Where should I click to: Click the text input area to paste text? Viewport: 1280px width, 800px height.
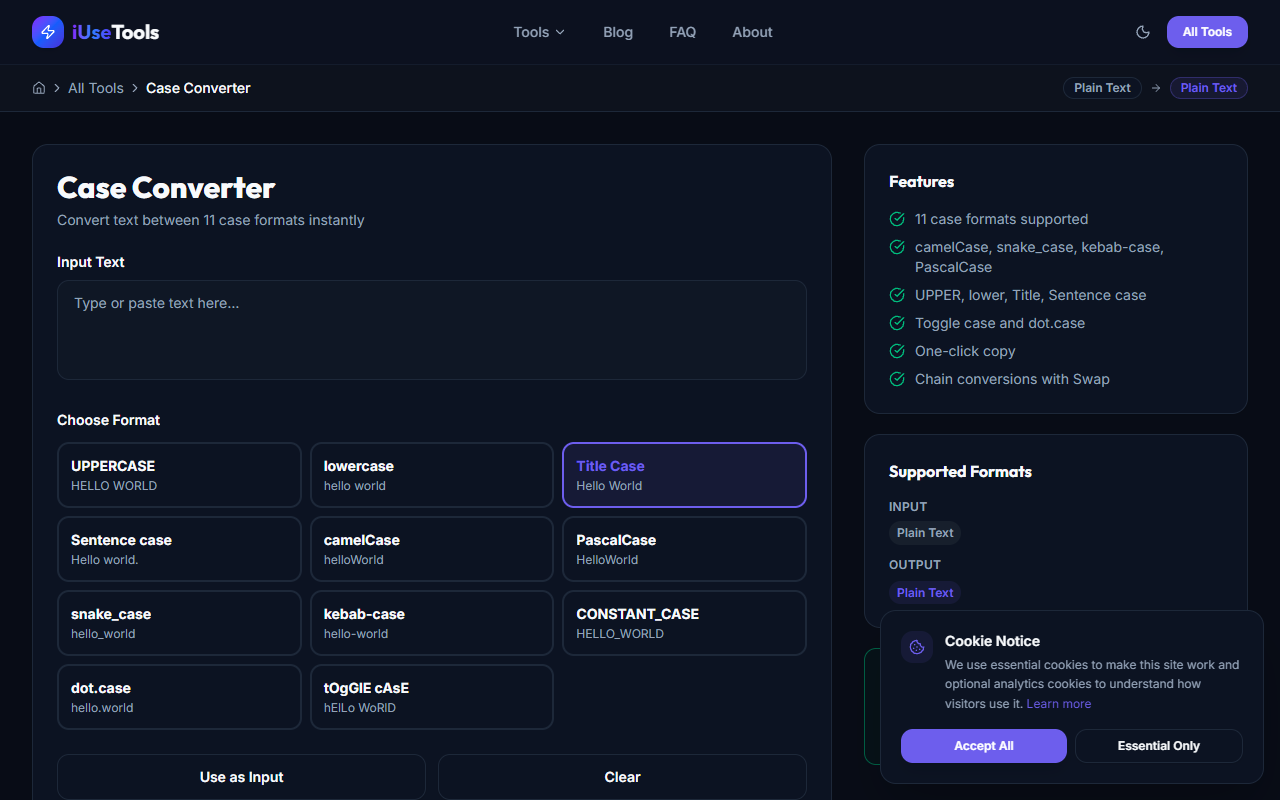tap(431, 330)
